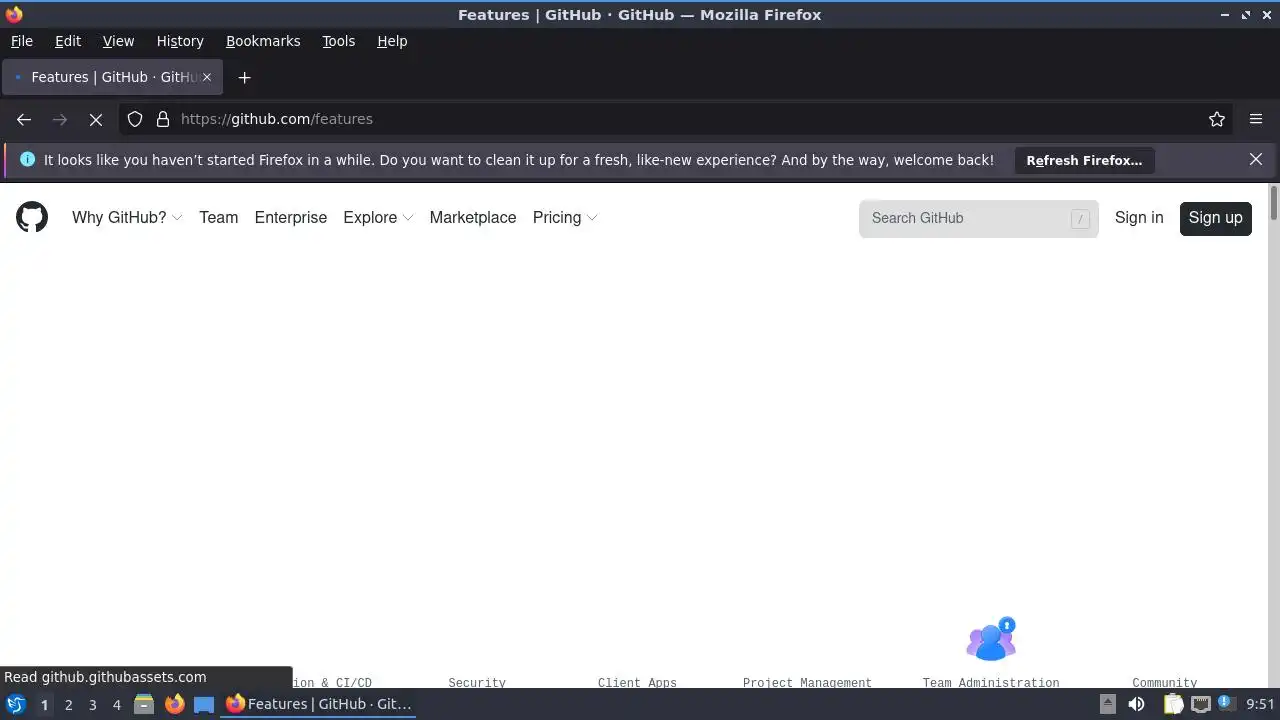
Task: Open a new tab with plus
Action: tap(244, 77)
